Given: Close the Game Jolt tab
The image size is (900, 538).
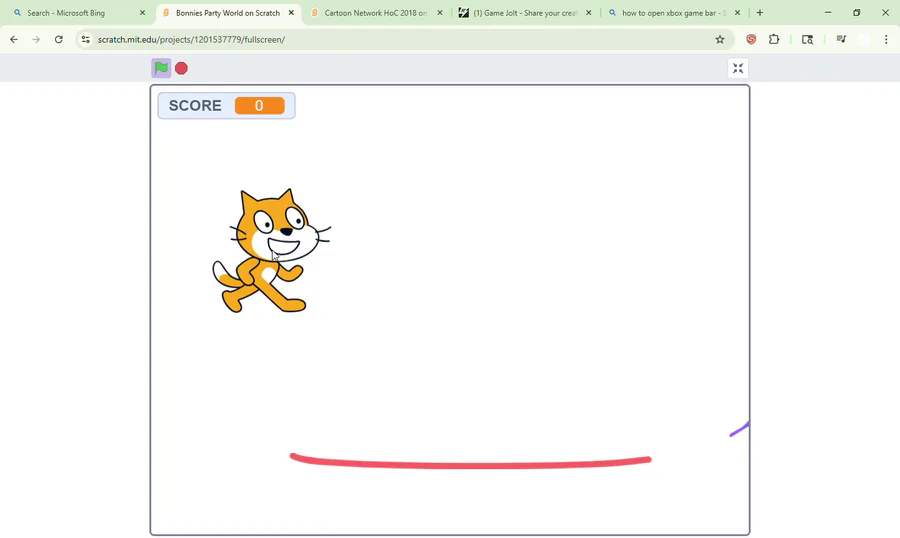Looking at the screenshot, I should pos(588,13).
